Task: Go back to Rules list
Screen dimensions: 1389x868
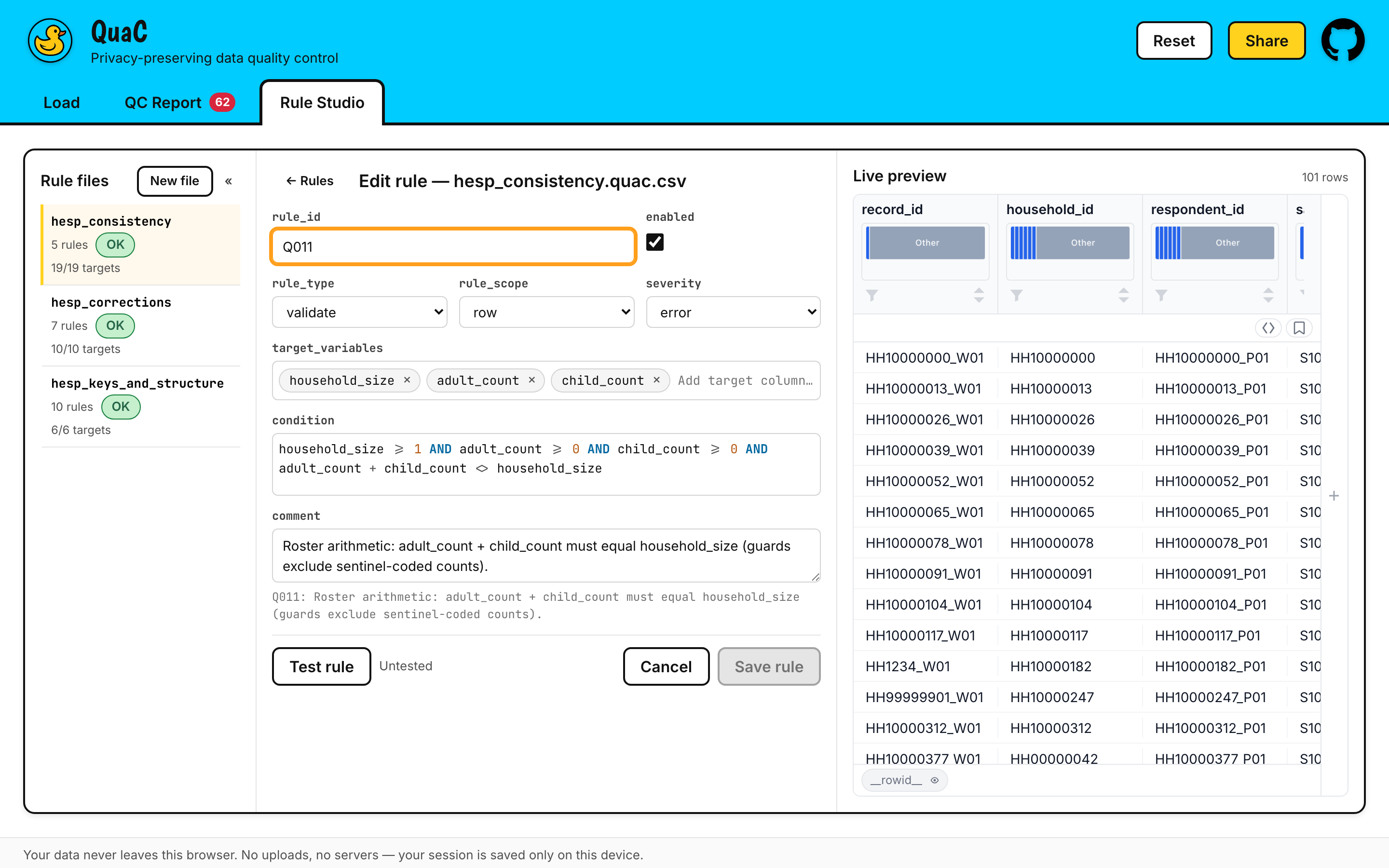Action: (309, 181)
